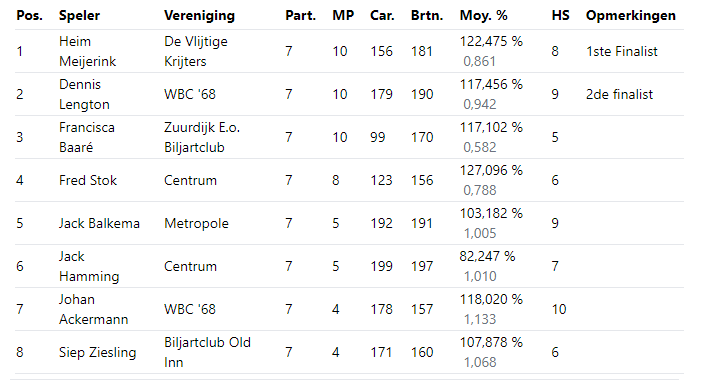Click Biljartclub Old Inn club name

coord(207,352)
